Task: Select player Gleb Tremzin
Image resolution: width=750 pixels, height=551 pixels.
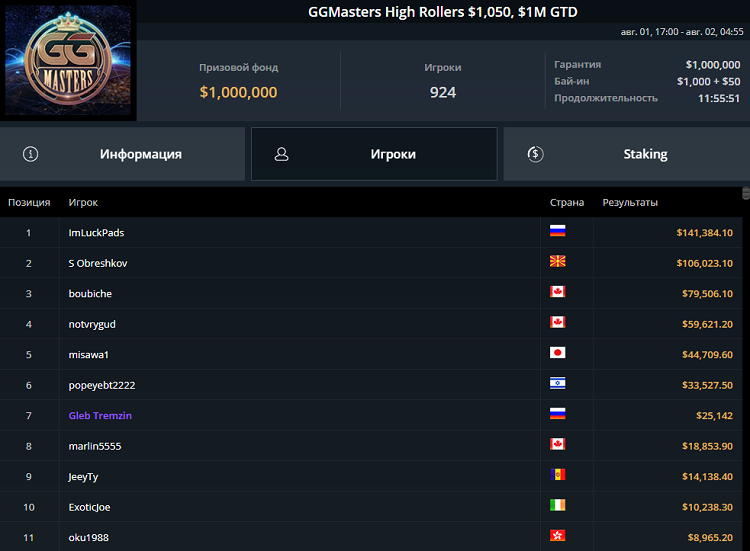Action: pyautogui.click(x=100, y=415)
